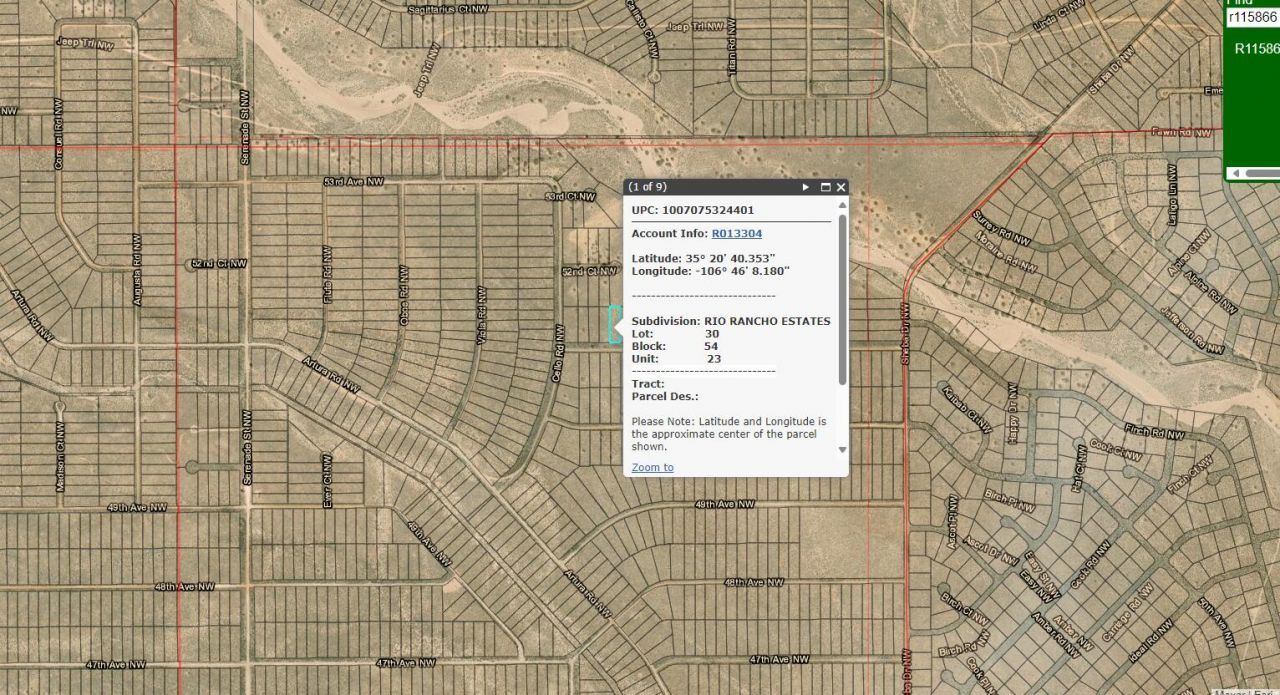Select the R11586 search result

[1256, 48]
